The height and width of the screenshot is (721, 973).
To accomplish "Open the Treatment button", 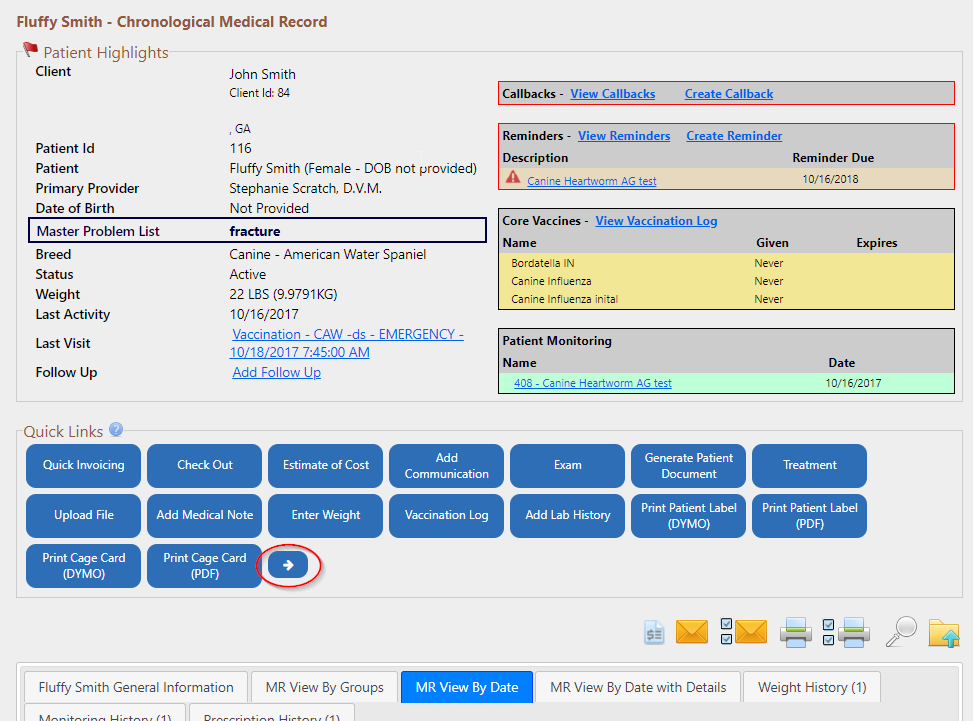I will click(809, 465).
